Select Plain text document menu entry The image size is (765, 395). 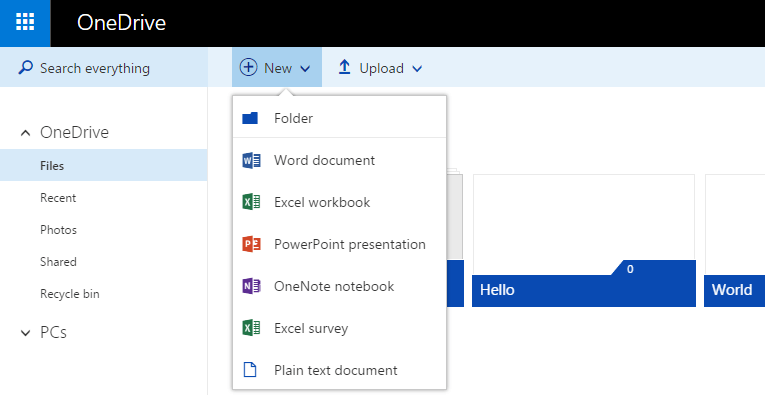[340, 370]
